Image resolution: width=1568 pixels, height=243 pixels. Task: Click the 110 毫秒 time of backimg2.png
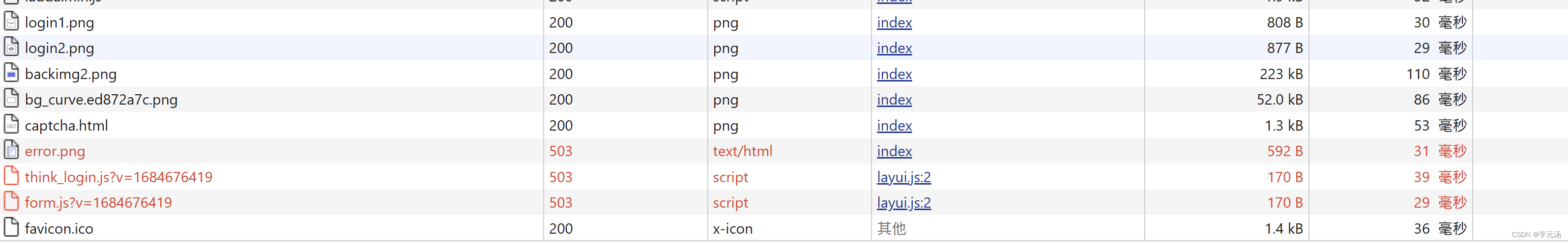(1437, 74)
